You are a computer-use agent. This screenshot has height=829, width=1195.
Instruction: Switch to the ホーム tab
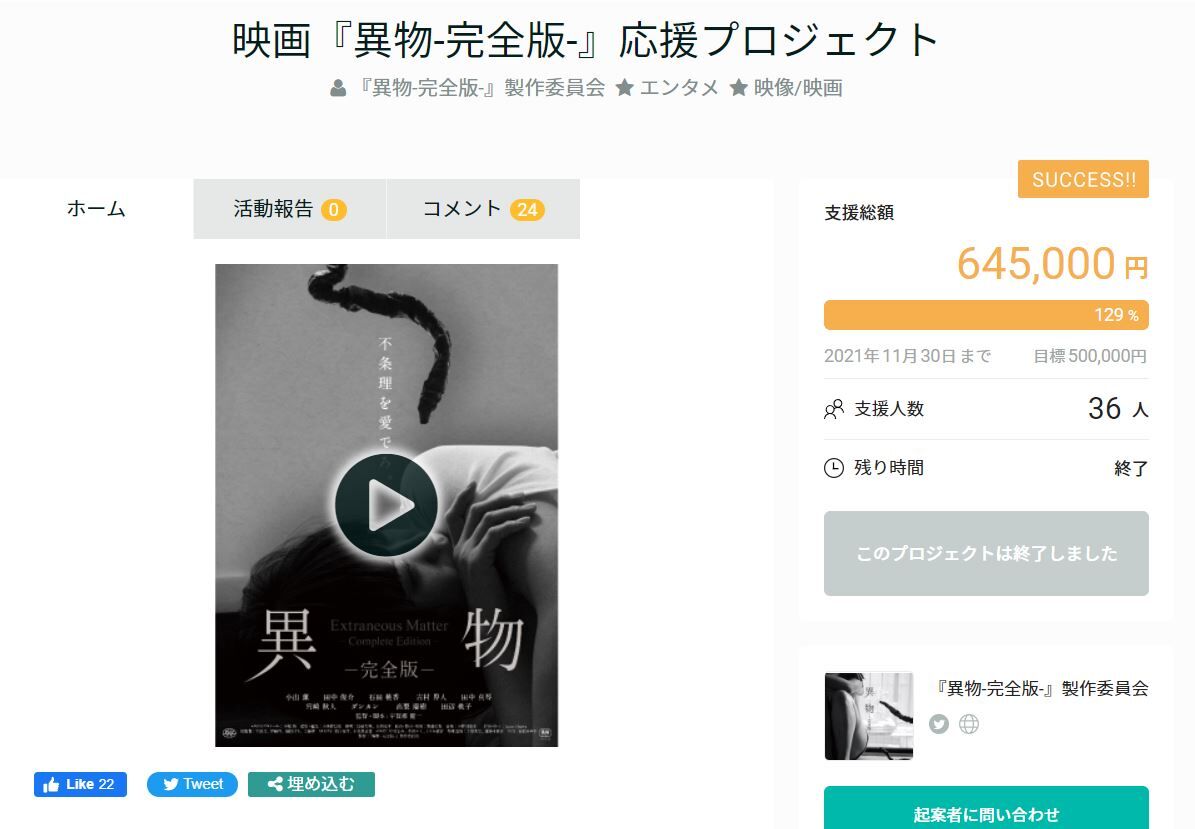(96, 209)
